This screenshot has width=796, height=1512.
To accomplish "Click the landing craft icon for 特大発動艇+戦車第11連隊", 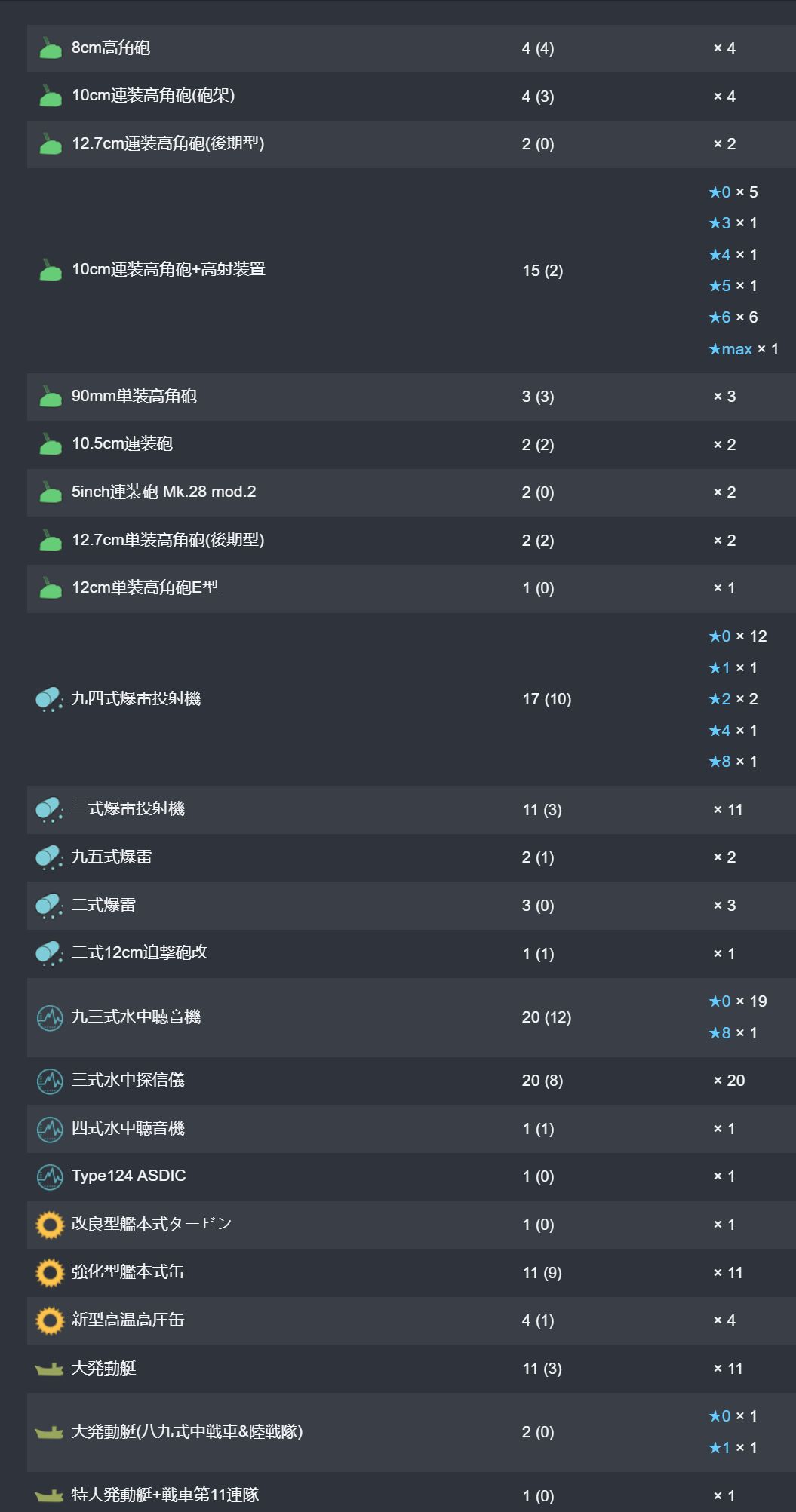I will pos(50,1495).
